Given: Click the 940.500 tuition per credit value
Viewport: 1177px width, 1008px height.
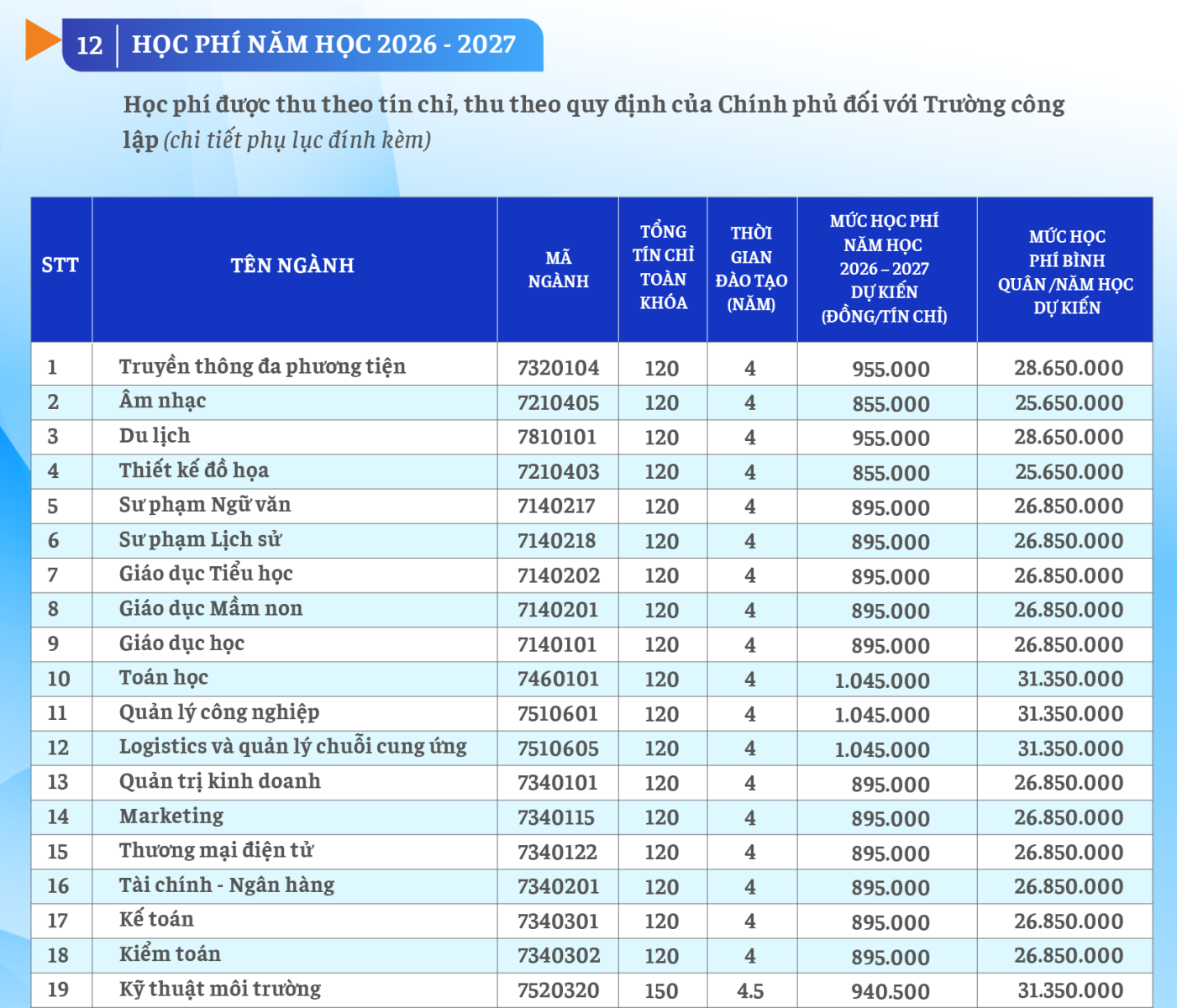Looking at the screenshot, I should (x=890, y=992).
